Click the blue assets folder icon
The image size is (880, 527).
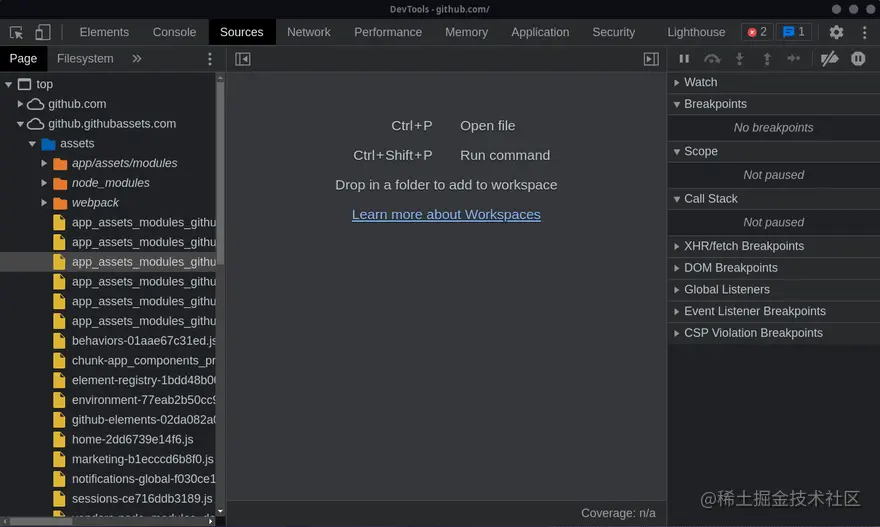coord(48,144)
